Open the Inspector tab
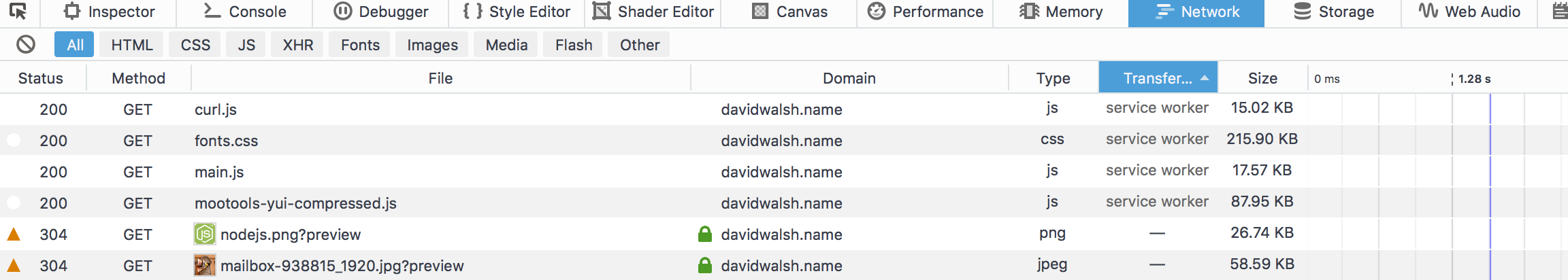Screen dimensions: 1568x280 tap(109, 12)
